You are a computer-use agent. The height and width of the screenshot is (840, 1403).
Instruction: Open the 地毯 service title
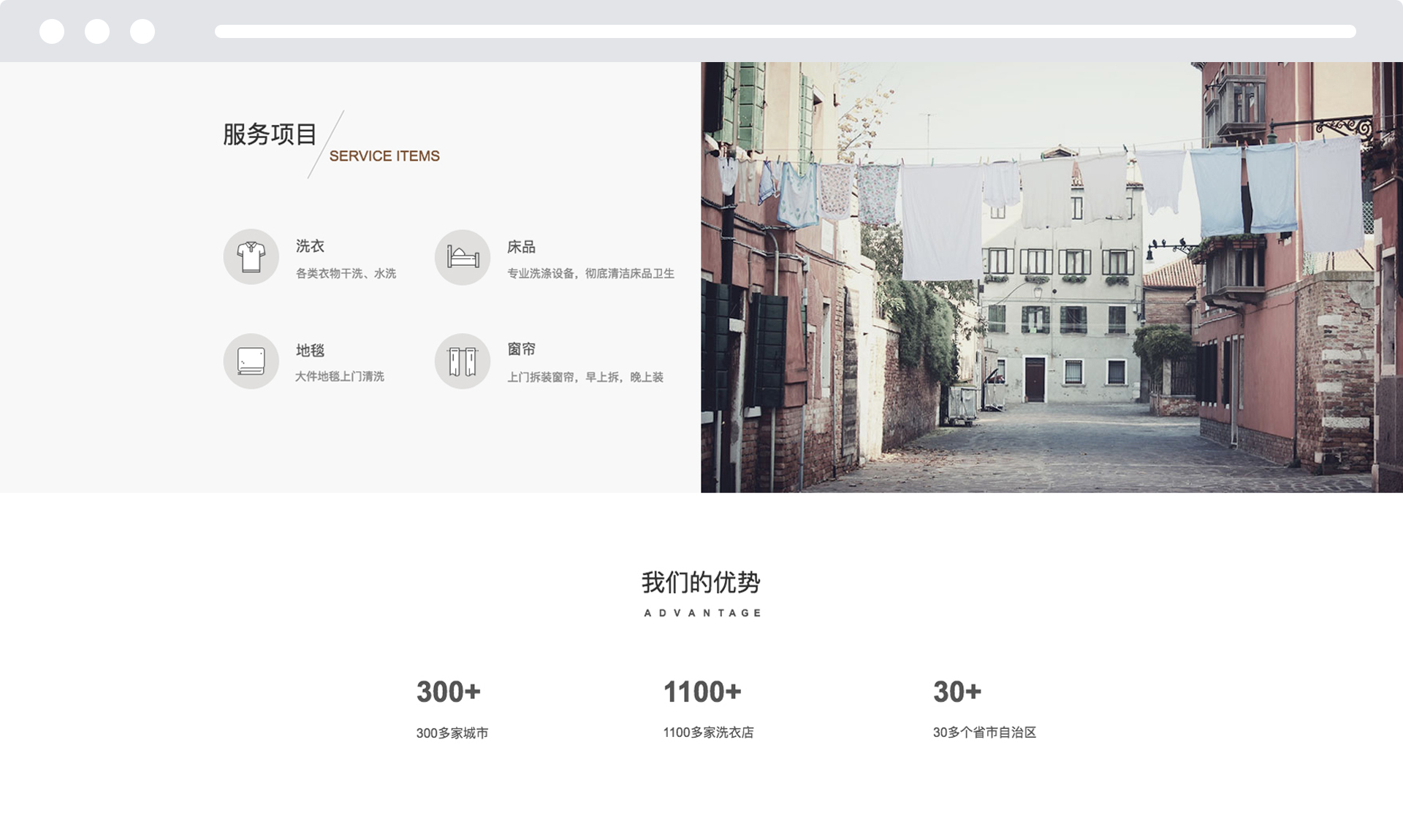tap(310, 351)
